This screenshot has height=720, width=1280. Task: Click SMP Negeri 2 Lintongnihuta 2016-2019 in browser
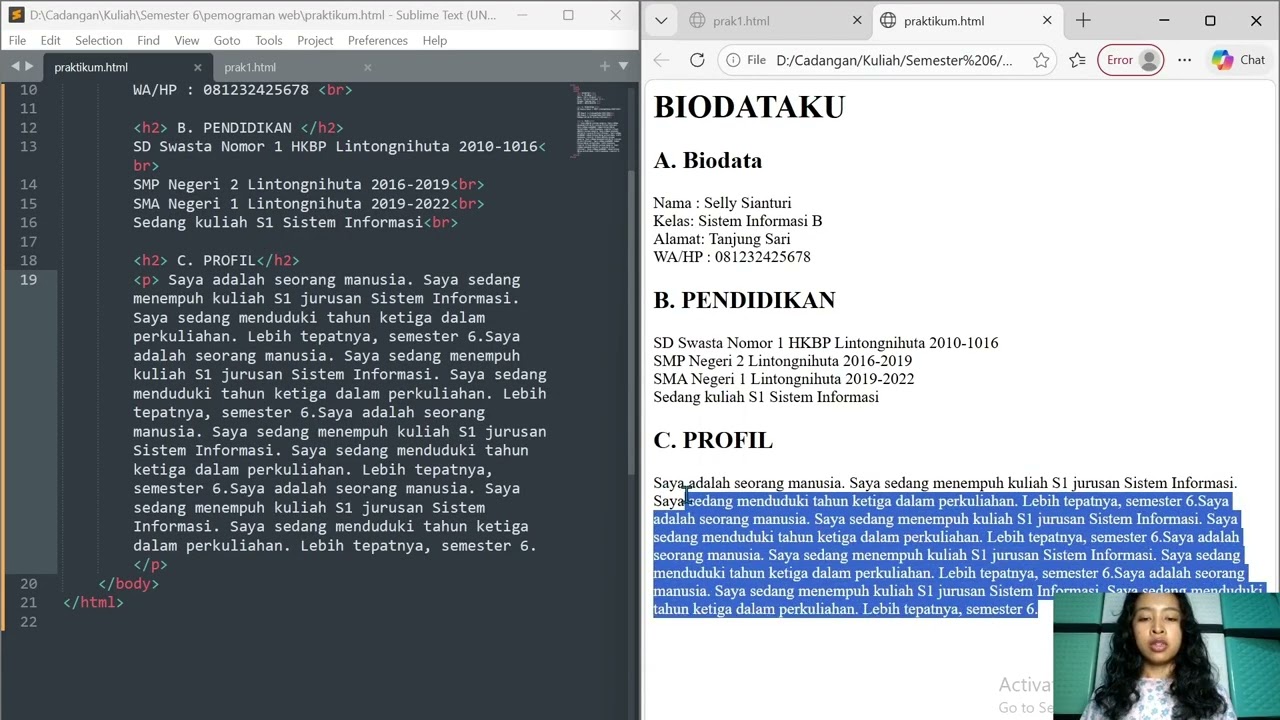pyautogui.click(x=782, y=361)
